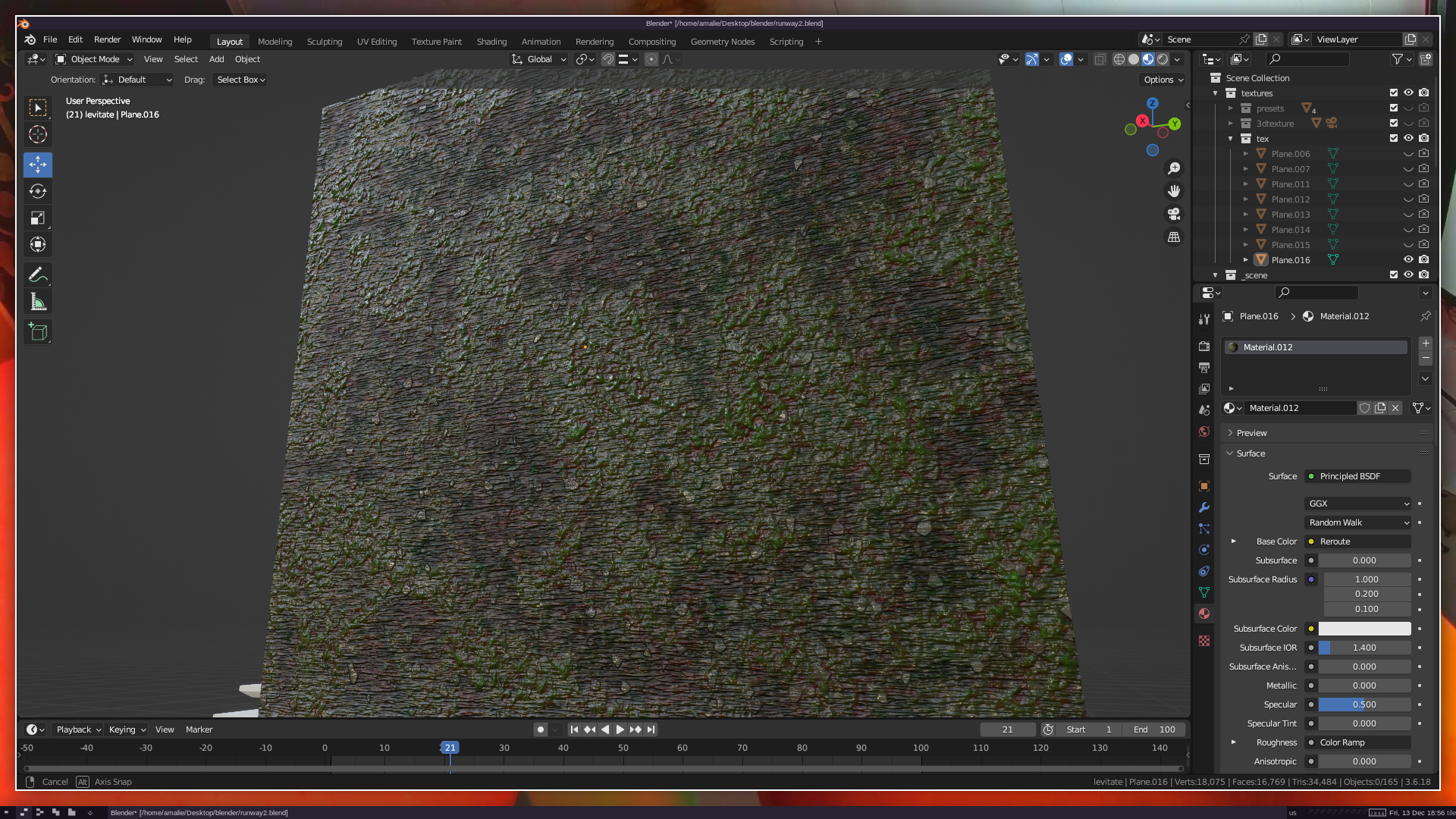1456x819 pixels.
Task: Hide Plane.016 in viewport
Action: point(1408,259)
